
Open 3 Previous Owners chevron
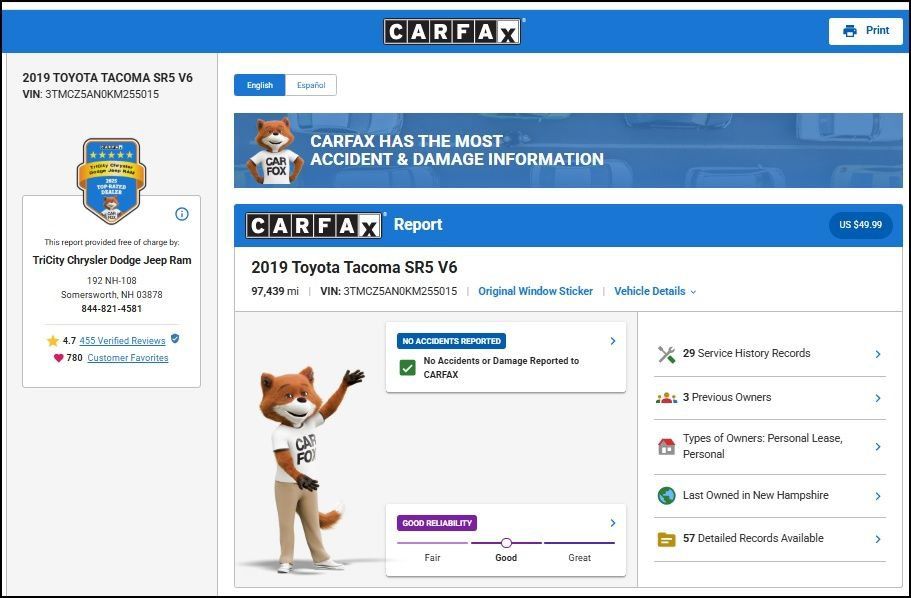click(878, 398)
